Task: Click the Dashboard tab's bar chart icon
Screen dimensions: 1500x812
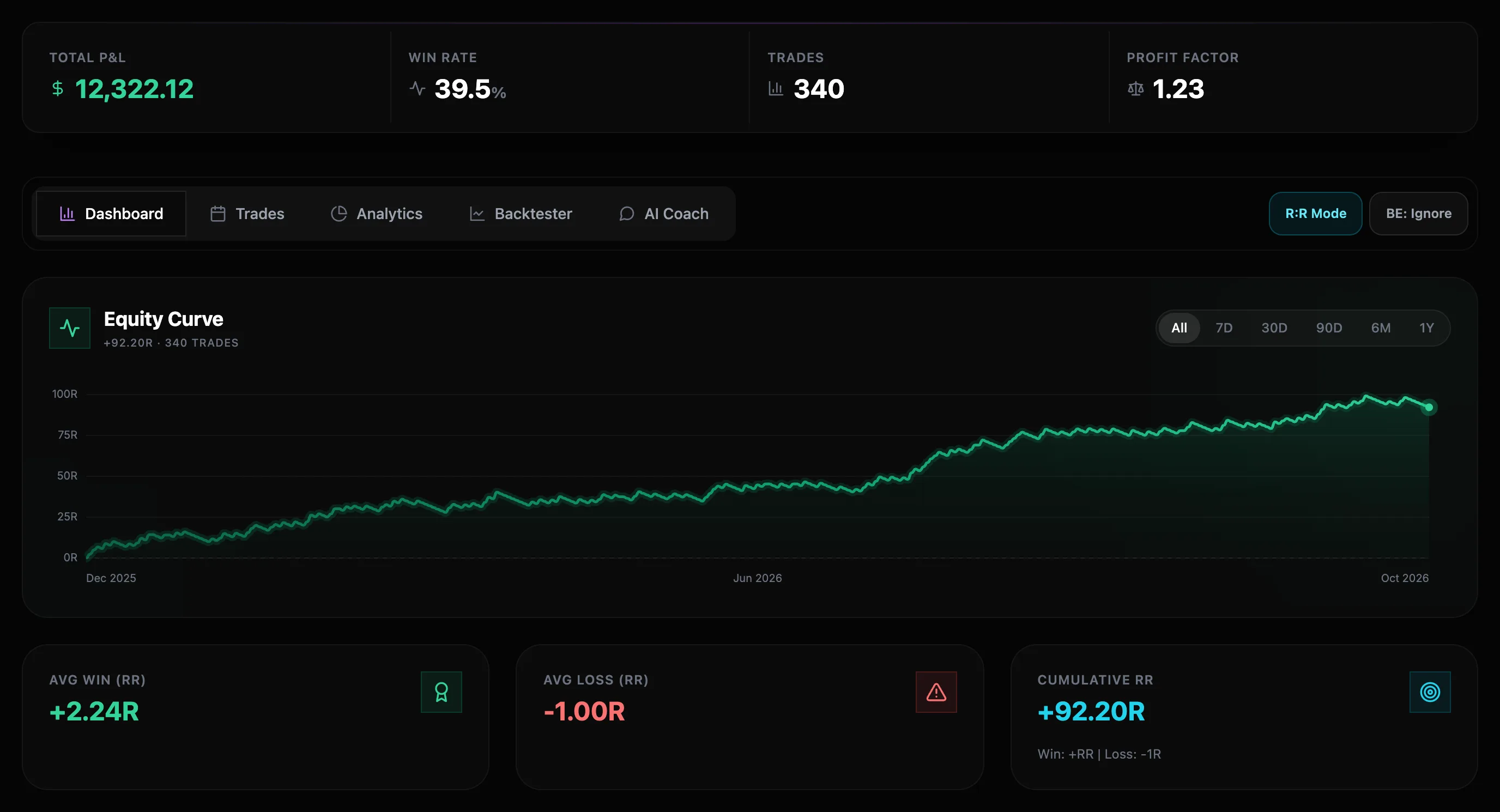Action: click(x=68, y=214)
